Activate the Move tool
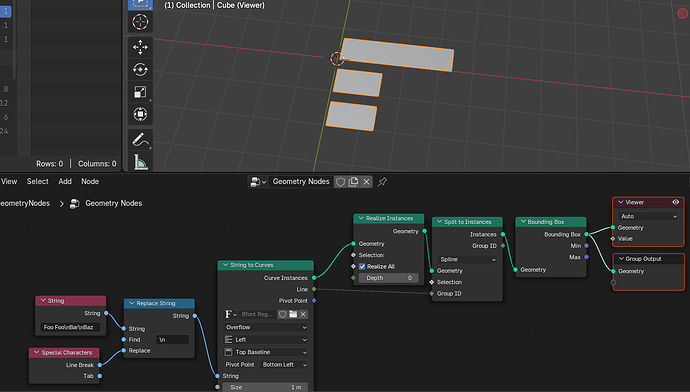Screen dimensions: 690x392 point(140,47)
